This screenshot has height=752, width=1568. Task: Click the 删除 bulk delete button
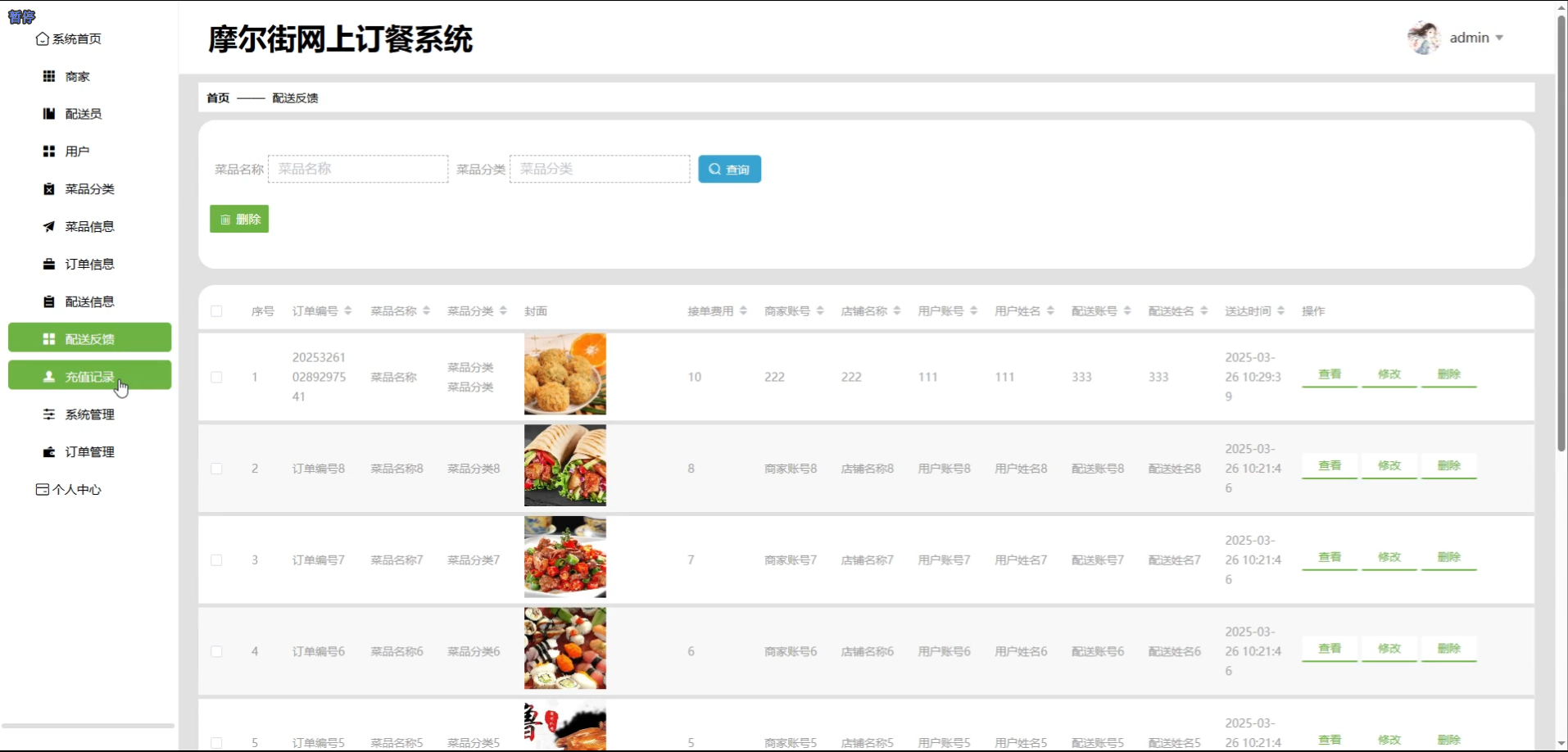(x=238, y=219)
